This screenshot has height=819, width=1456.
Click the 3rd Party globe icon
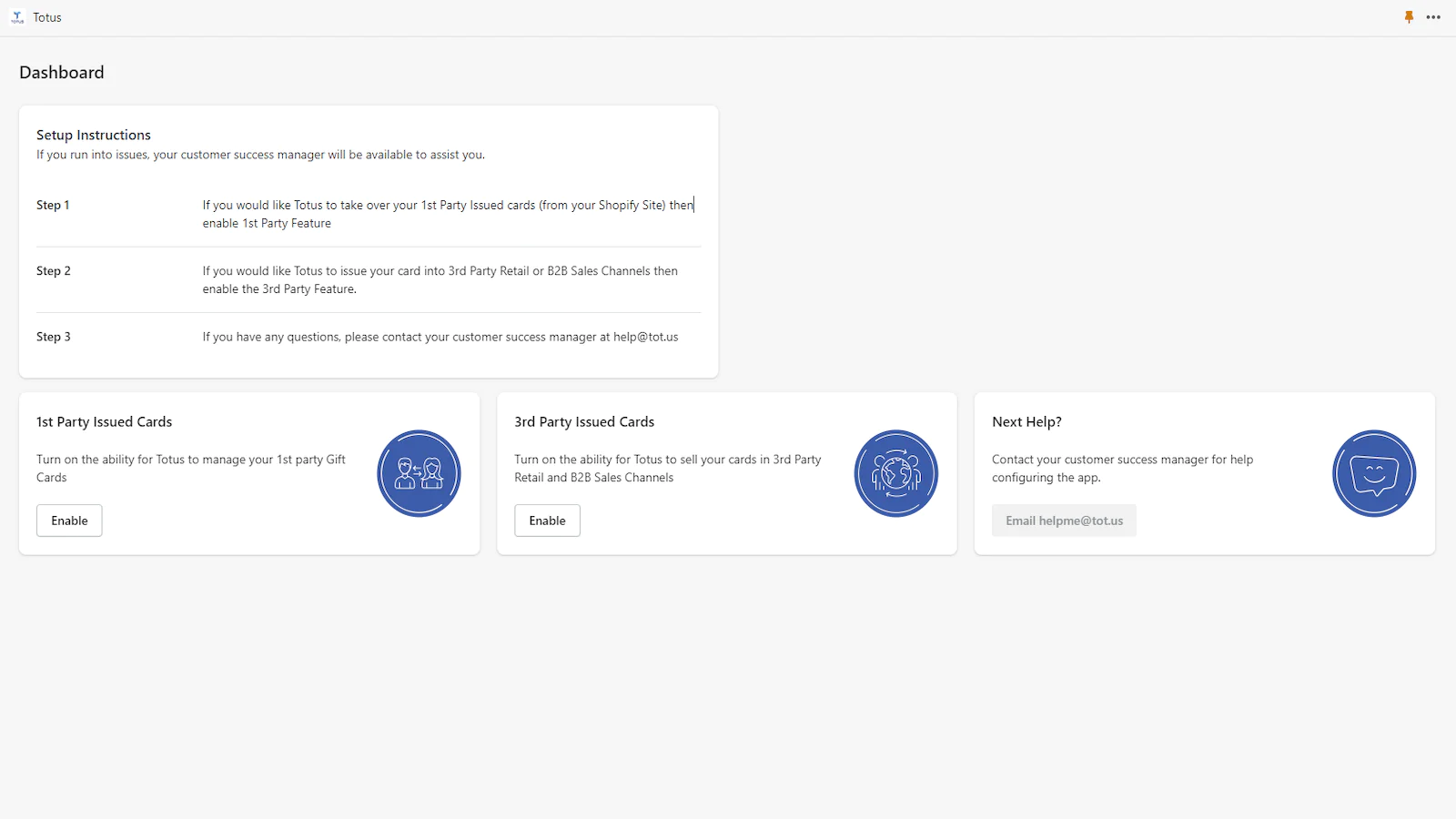click(895, 473)
